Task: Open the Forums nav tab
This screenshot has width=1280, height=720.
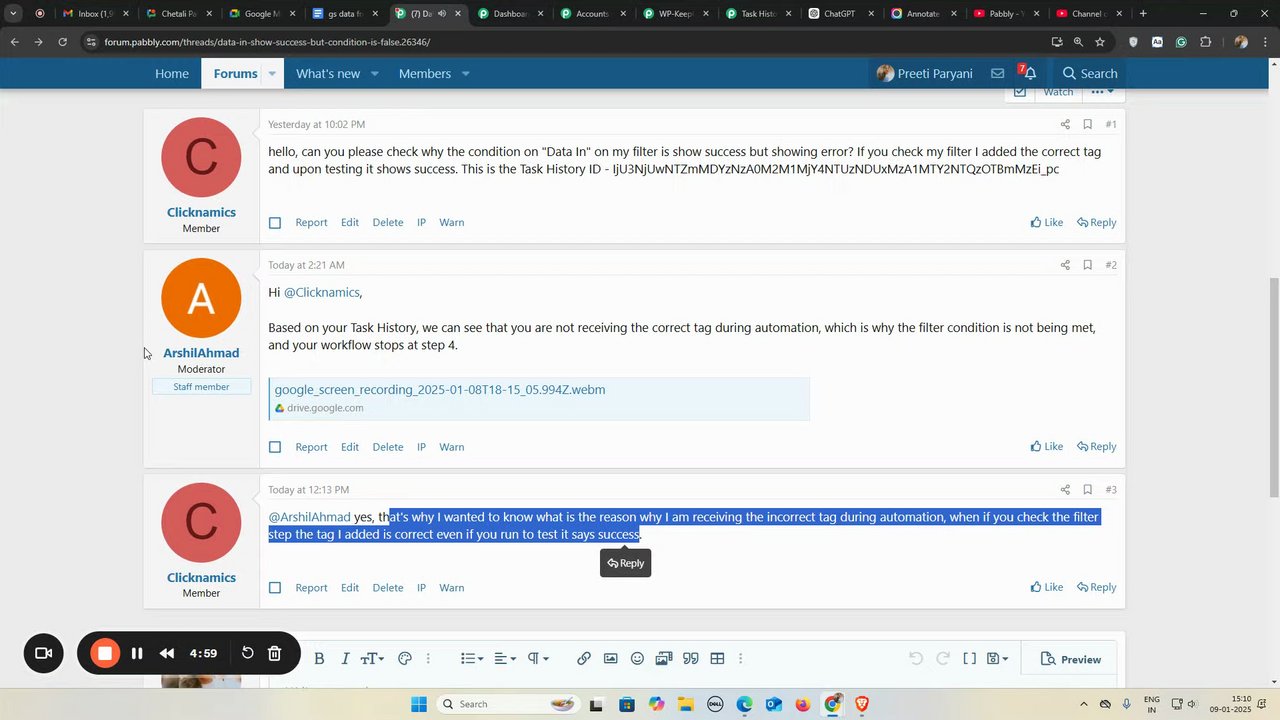Action: (236, 74)
